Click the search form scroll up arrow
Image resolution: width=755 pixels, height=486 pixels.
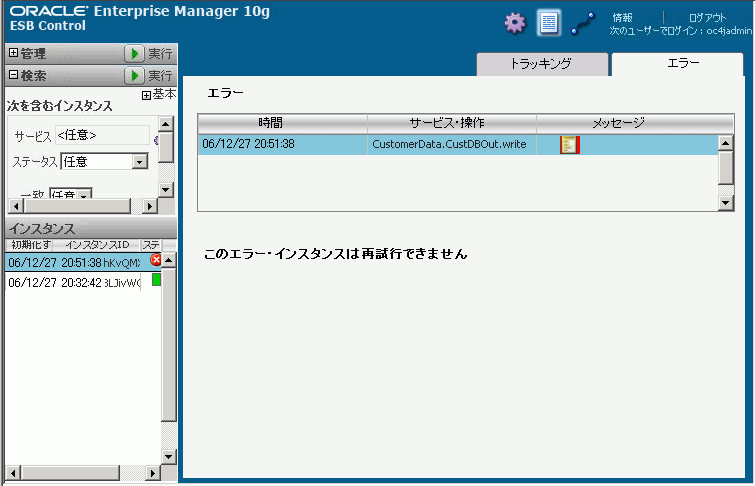click(165, 124)
